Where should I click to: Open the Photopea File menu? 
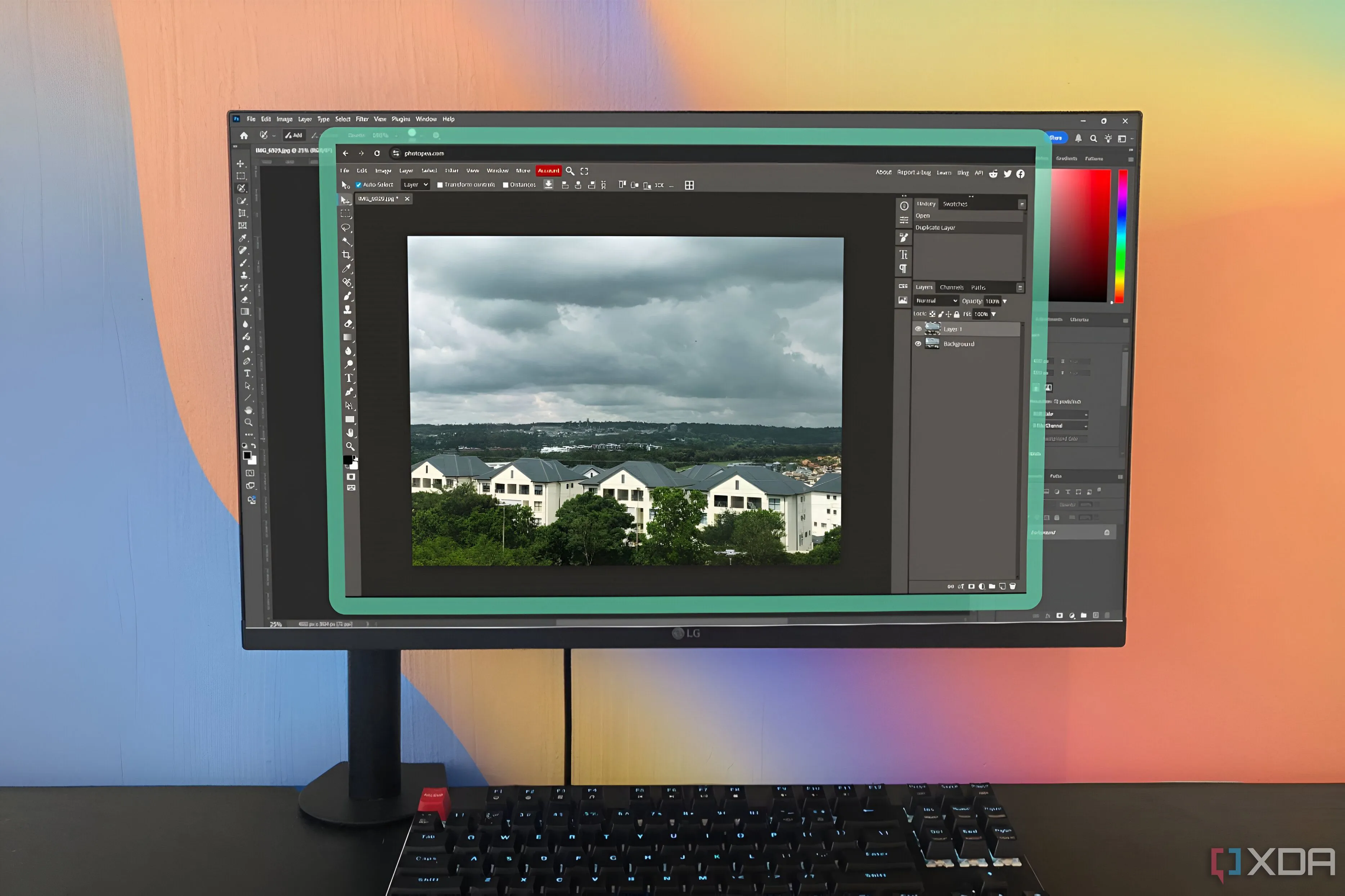pyautogui.click(x=345, y=170)
